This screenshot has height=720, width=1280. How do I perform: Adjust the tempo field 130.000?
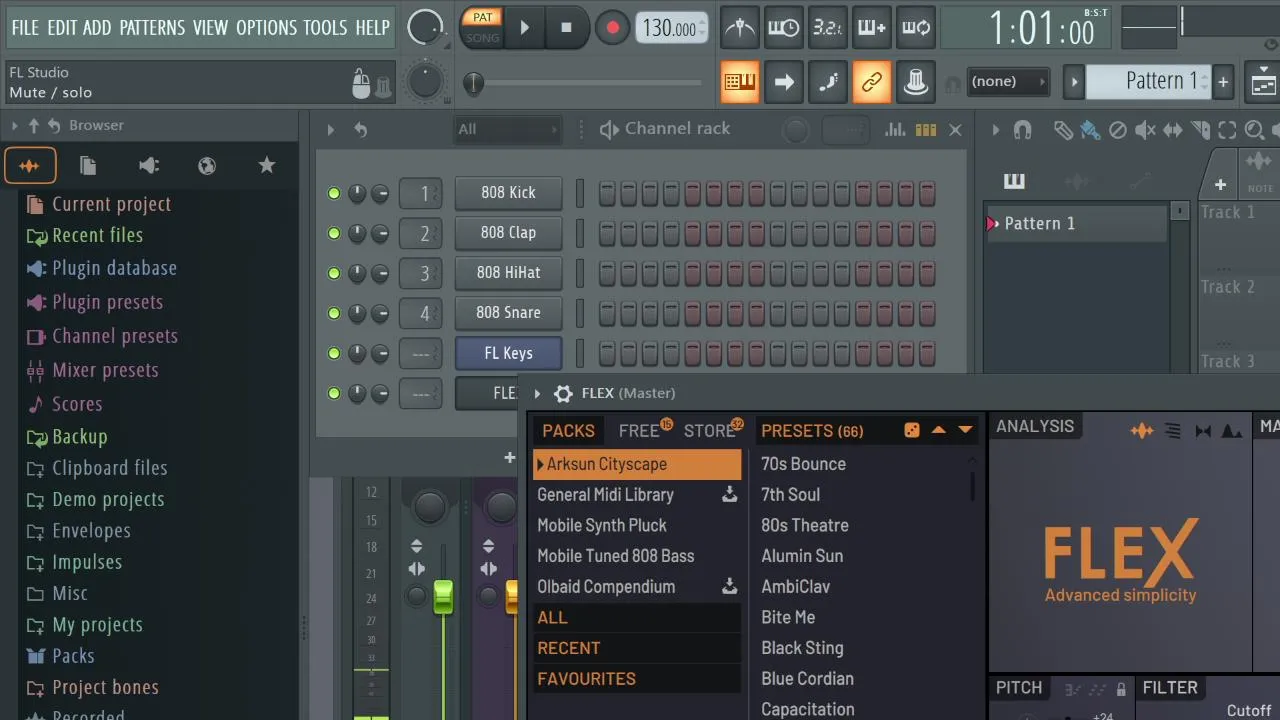[x=671, y=28]
